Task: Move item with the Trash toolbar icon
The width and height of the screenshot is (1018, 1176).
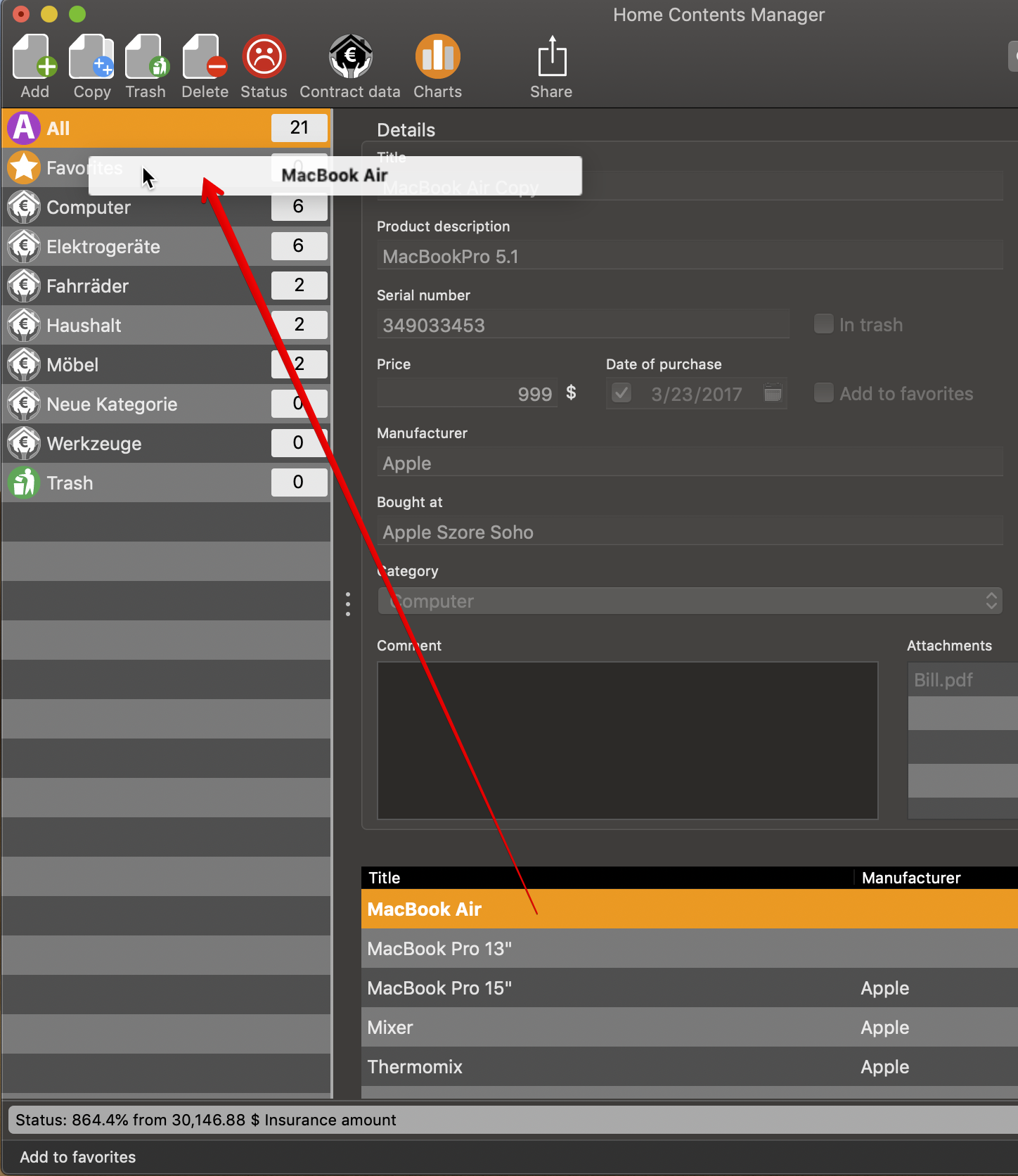Action: tap(146, 56)
